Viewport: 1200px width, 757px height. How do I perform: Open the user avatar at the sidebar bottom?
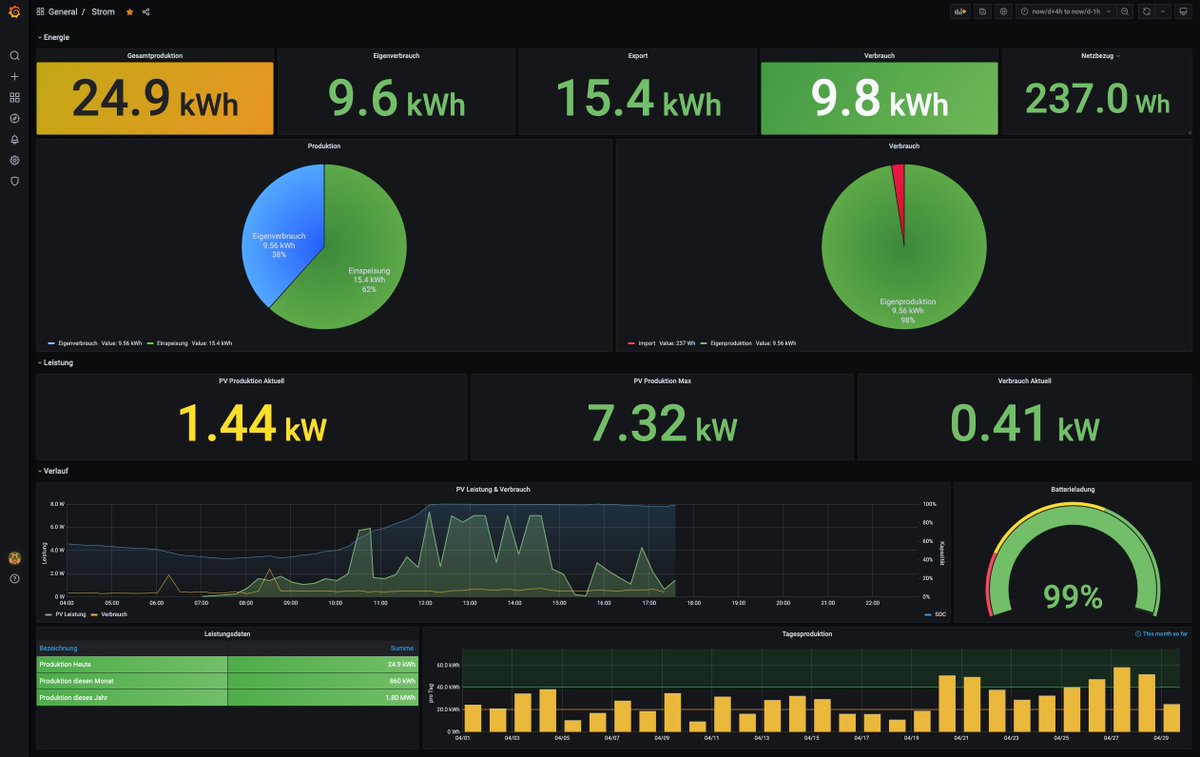[14, 558]
